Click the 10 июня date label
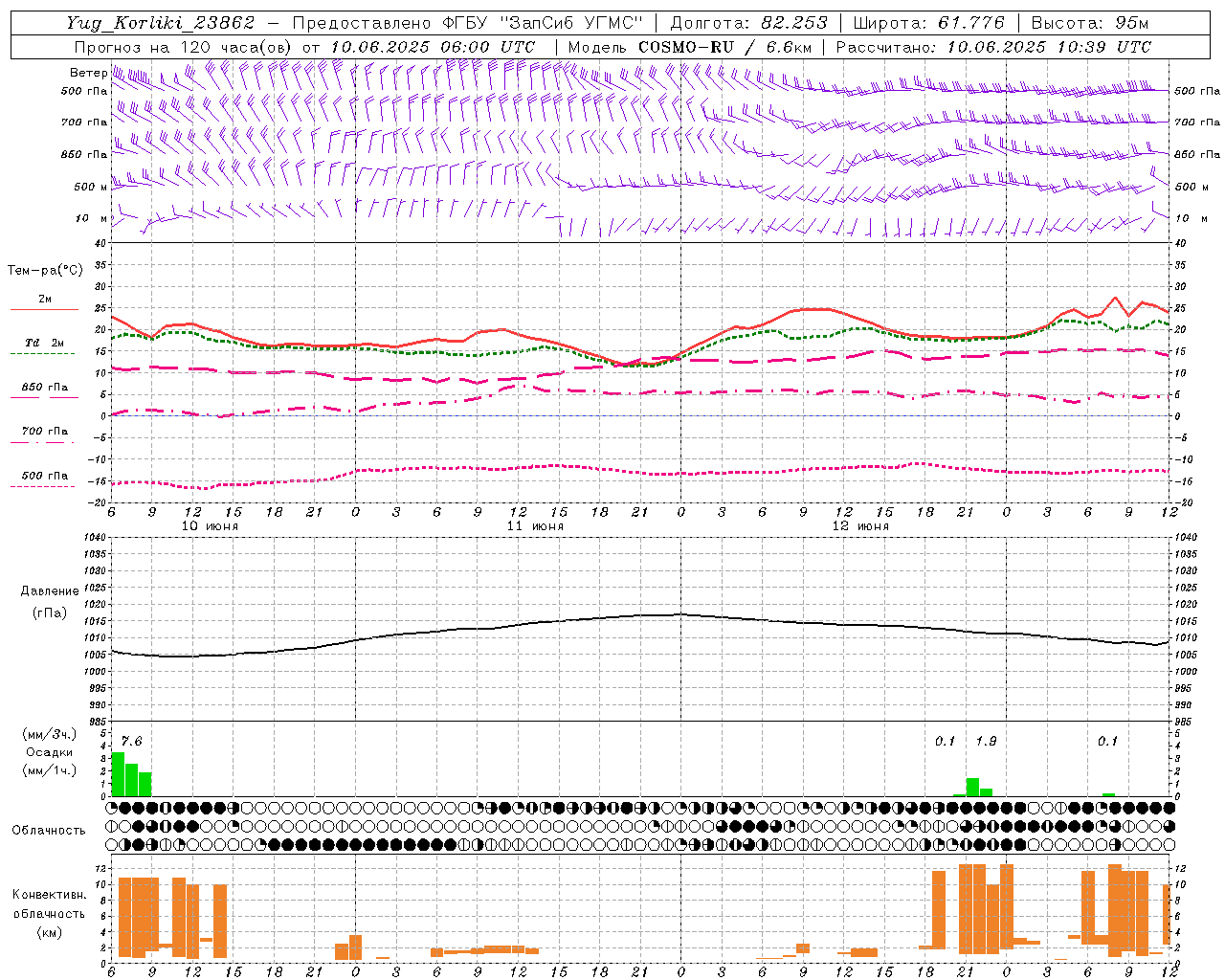The image size is (1225, 980). 210,526
